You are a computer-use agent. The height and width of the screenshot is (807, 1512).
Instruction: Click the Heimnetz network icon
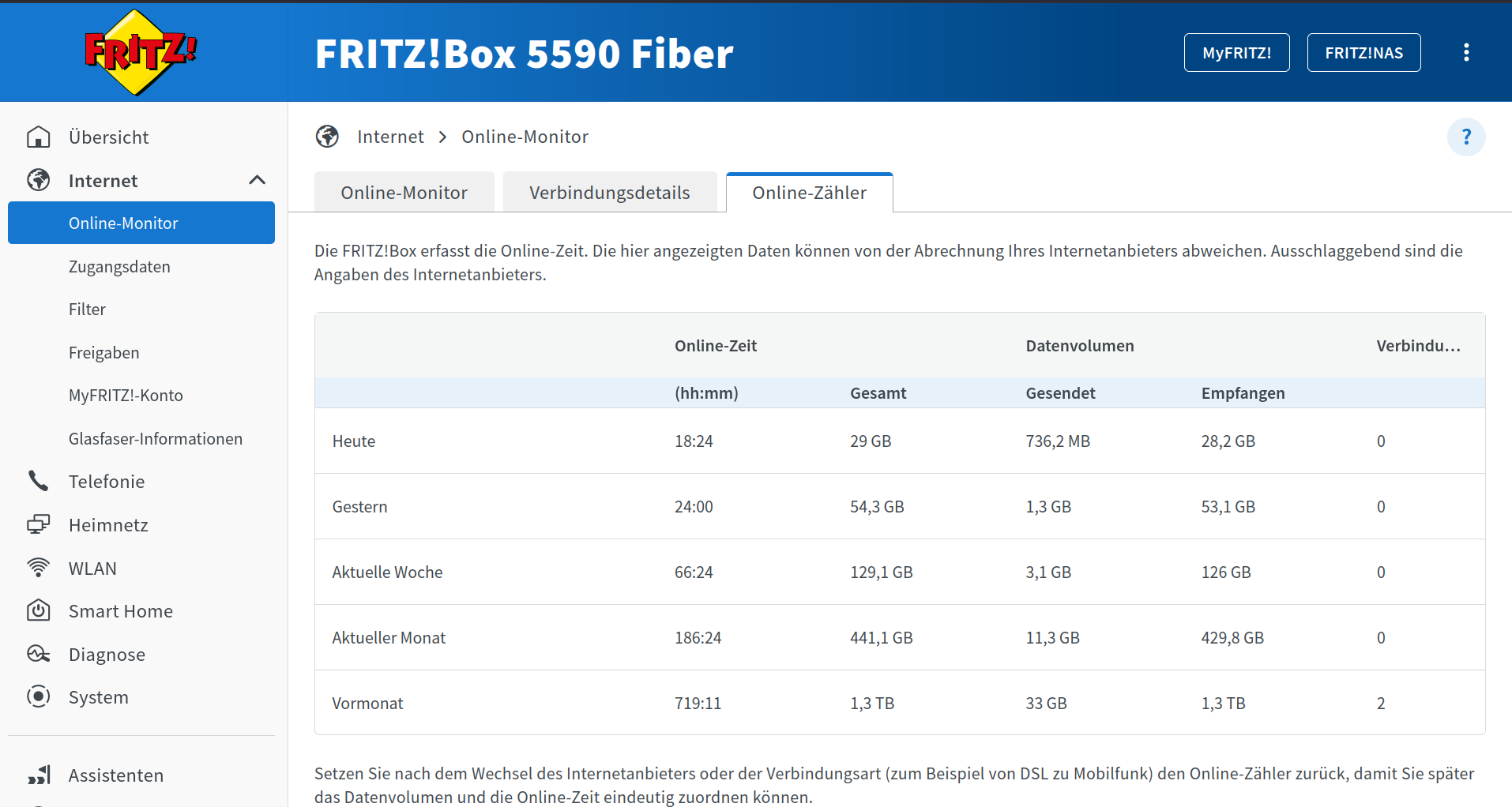(38, 524)
